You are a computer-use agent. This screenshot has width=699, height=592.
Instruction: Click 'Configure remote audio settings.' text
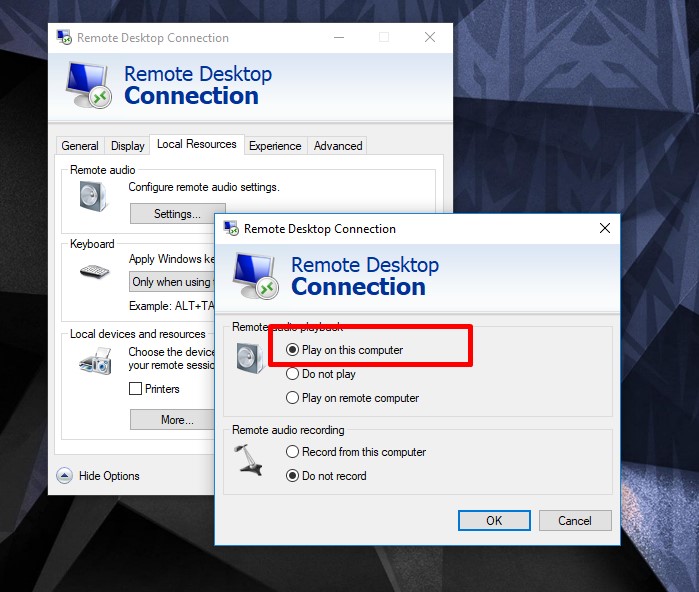point(204,187)
